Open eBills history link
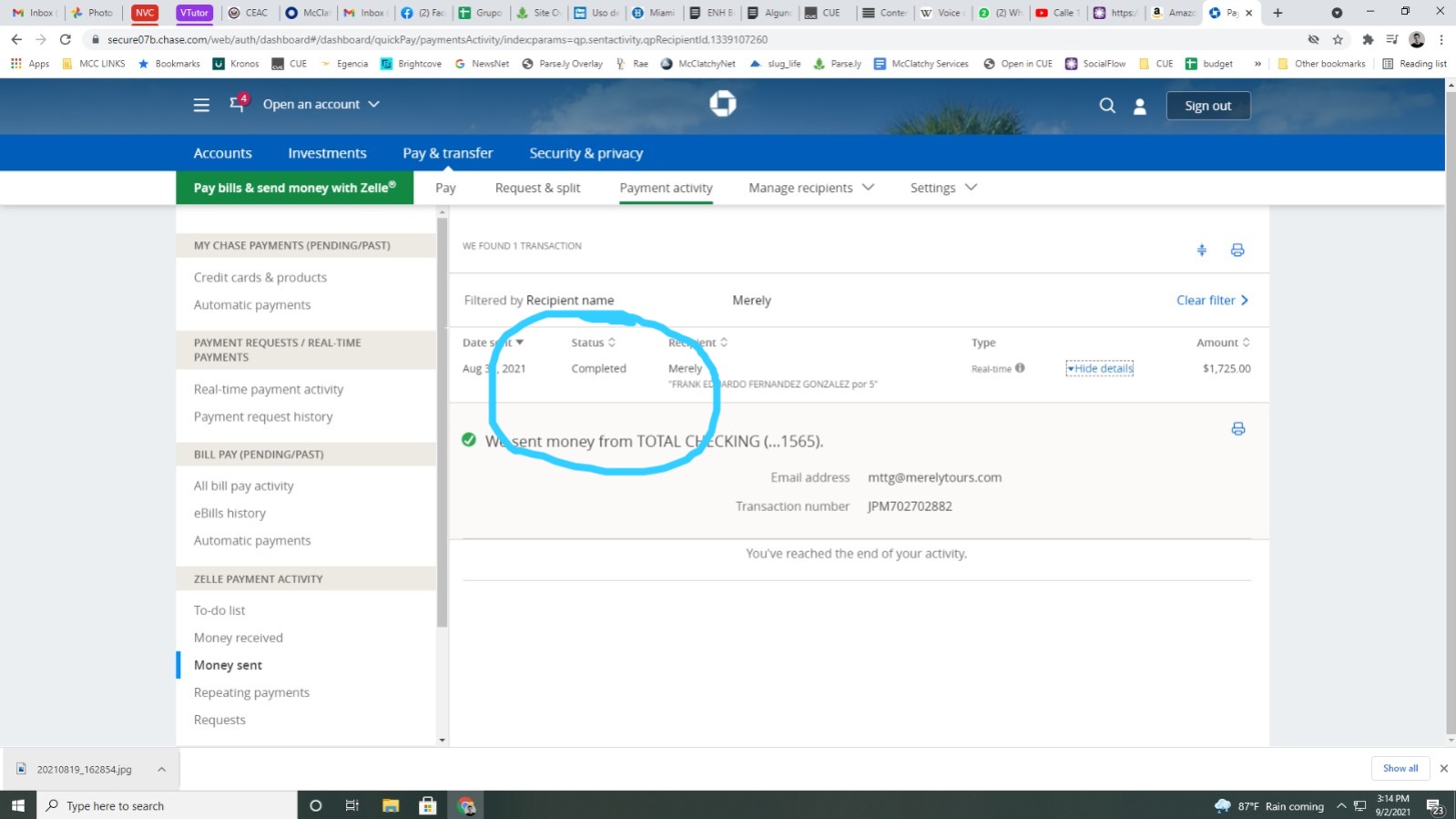1456x819 pixels. (229, 513)
